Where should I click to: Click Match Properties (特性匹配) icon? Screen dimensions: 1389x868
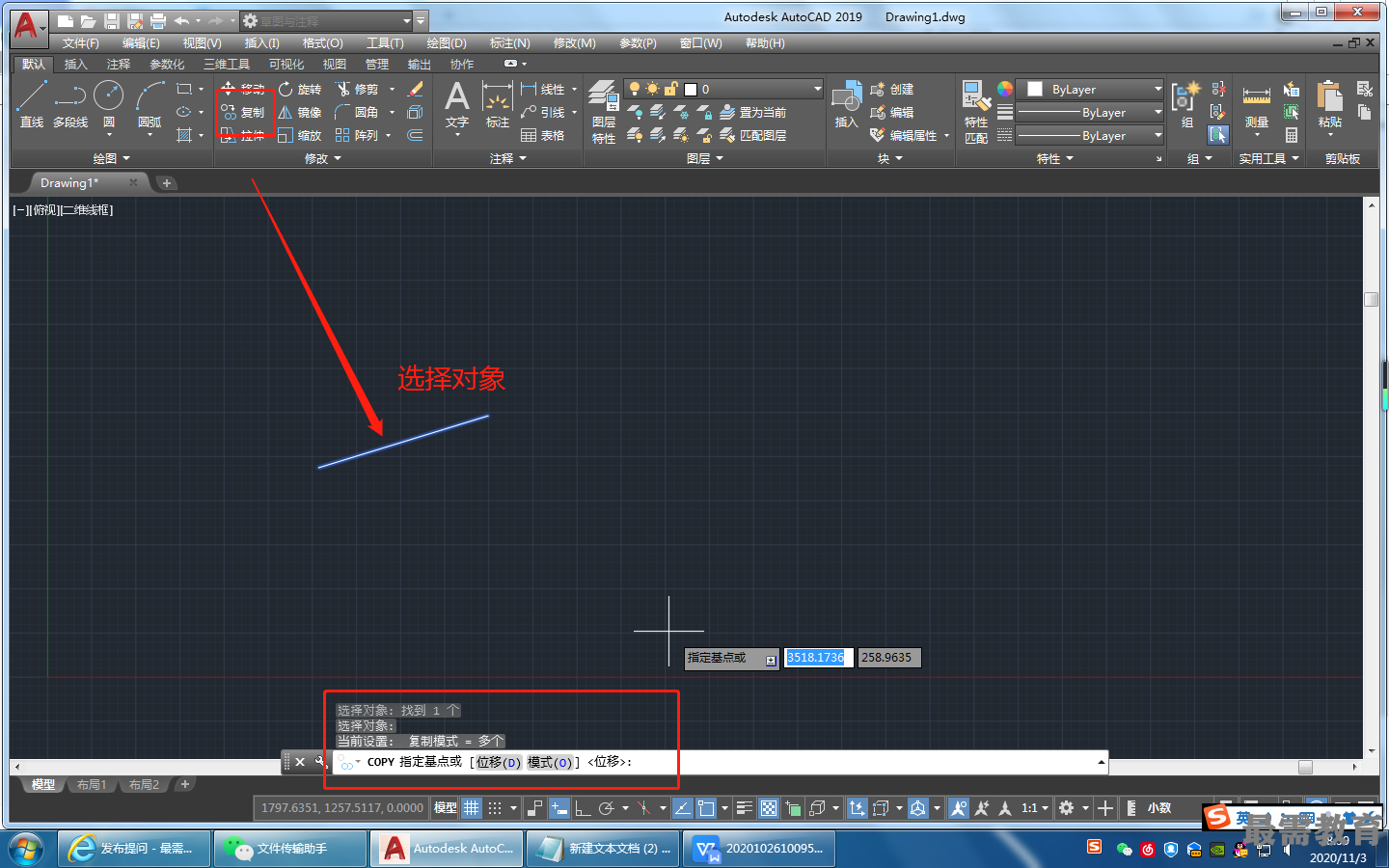coord(975,112)
